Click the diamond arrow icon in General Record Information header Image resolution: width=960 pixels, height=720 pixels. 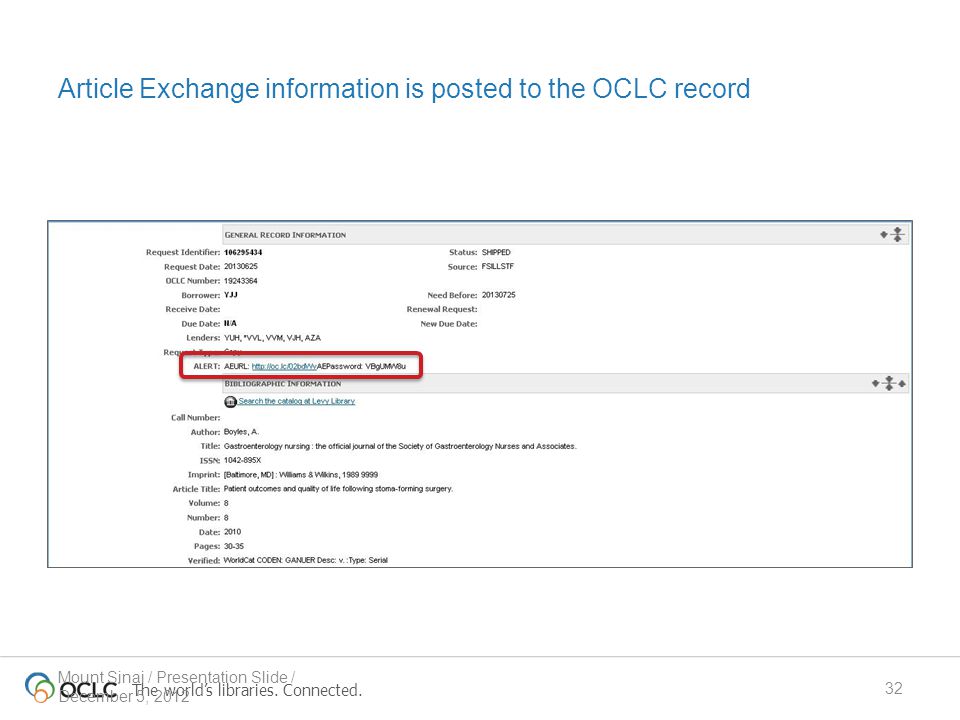[883, 234]
